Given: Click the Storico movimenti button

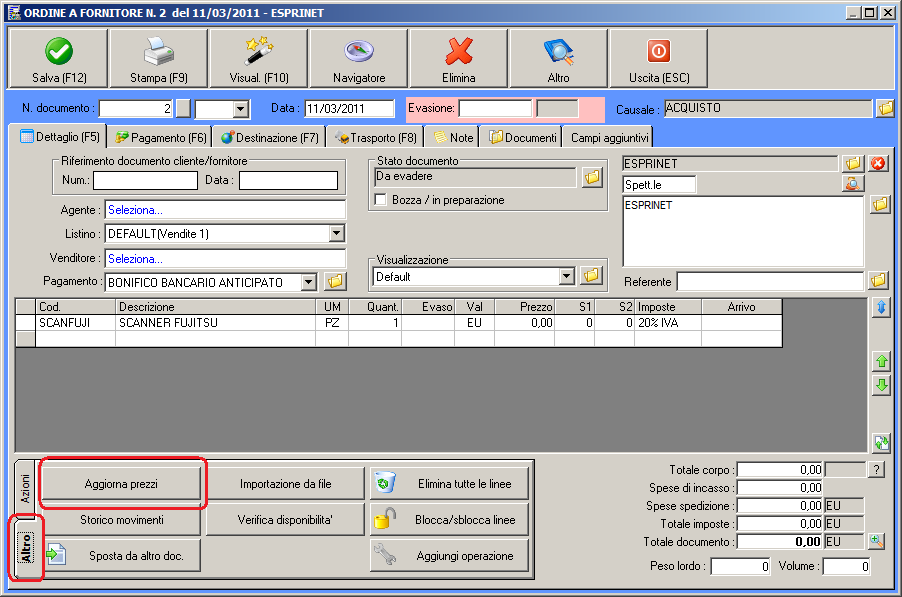Looking at the screenshot, I should (x=121, y=520).
